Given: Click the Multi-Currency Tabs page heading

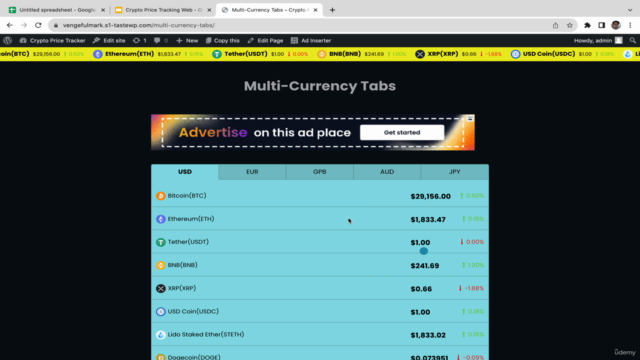Looking at the screenshot, I should pyautogui.click(x=320, y=86).
